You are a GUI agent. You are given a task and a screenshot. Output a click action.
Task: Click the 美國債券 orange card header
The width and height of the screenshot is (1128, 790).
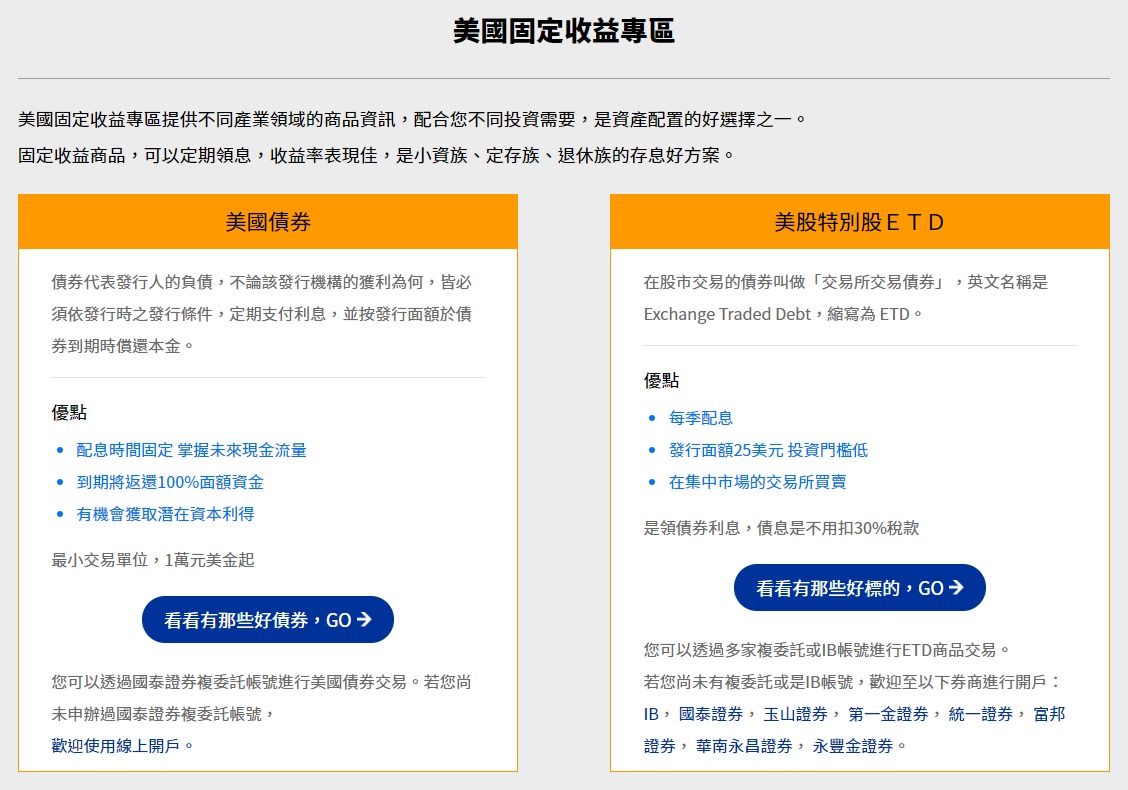point(268,222)
